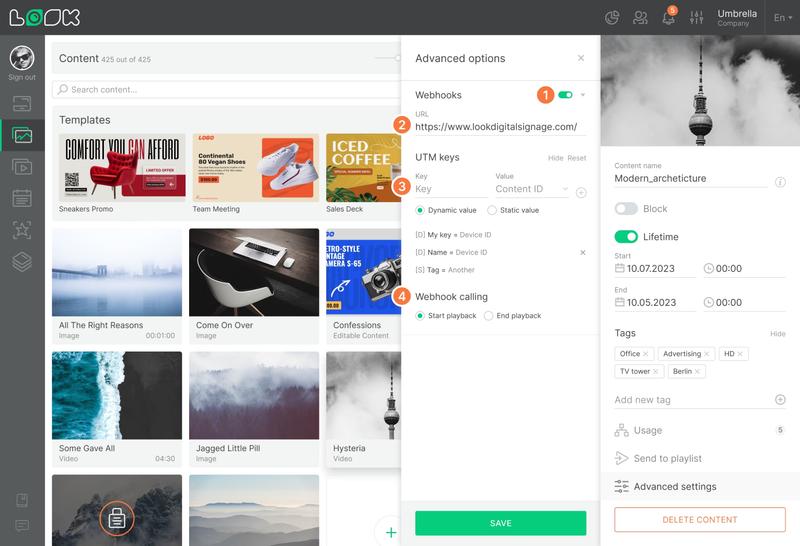Viewport: 800px width, 546px height.
Task: Toggle the Webhooks switch
Action: point(565,95)
